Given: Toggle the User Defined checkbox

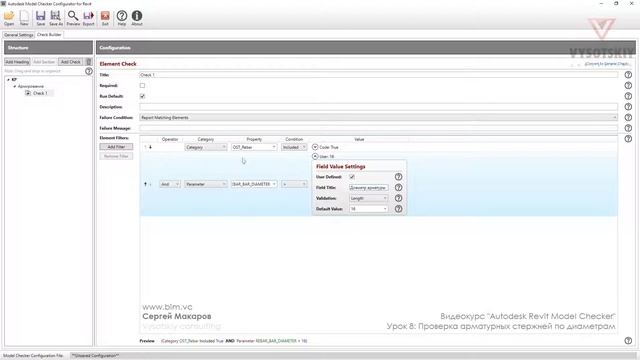Looking at the screenshot, I should click(352, 177).
